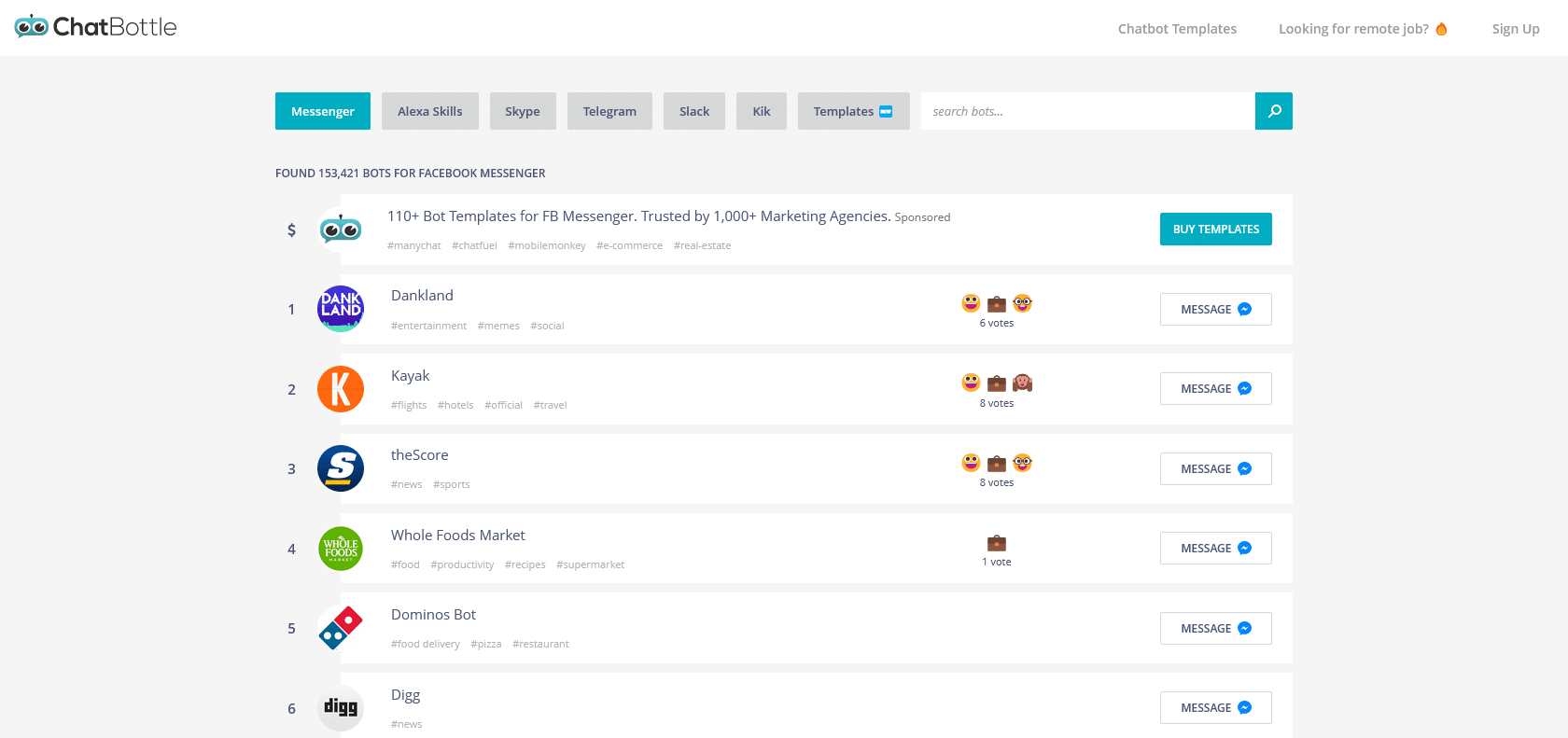Image resolution: width=1568 pixels, height=738 pixels.
Task: Filter by #real-estate tag
Action: [703, 246]
